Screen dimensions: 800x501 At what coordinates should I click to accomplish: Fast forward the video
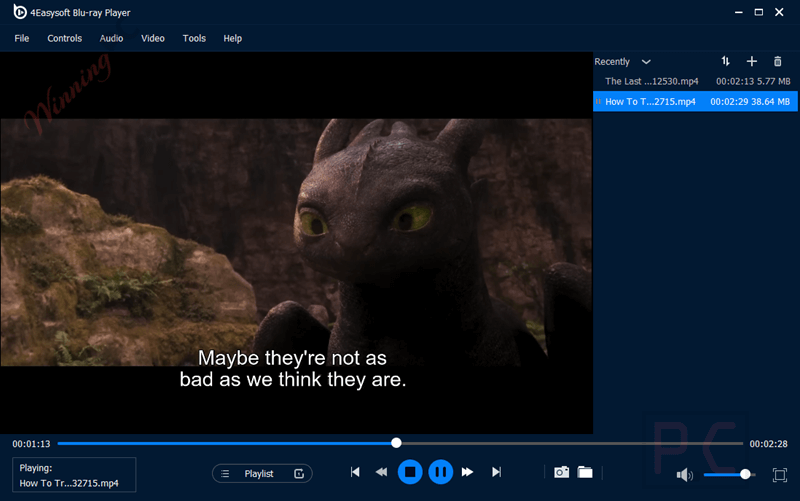(x=467, y=472)
